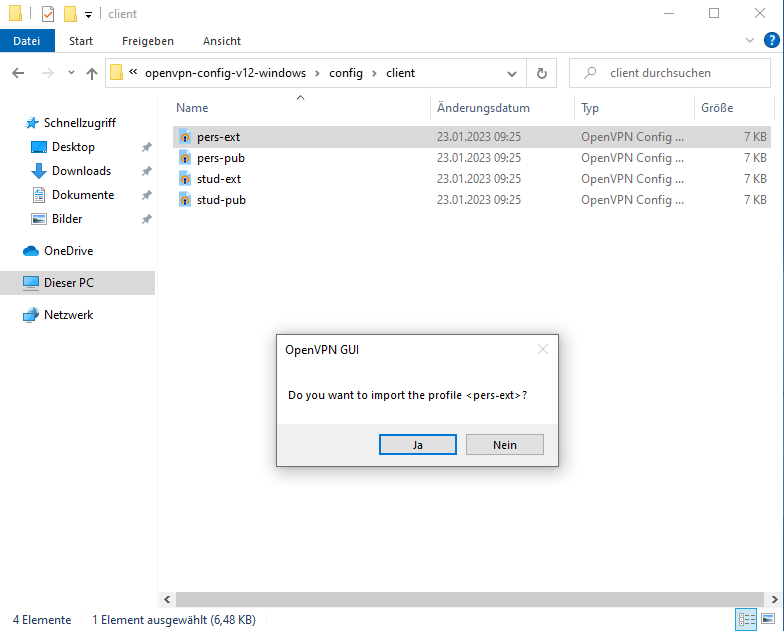Click the pers-pub OpenVPN file icon
This screenshot has height=631, width=784.
185,158
